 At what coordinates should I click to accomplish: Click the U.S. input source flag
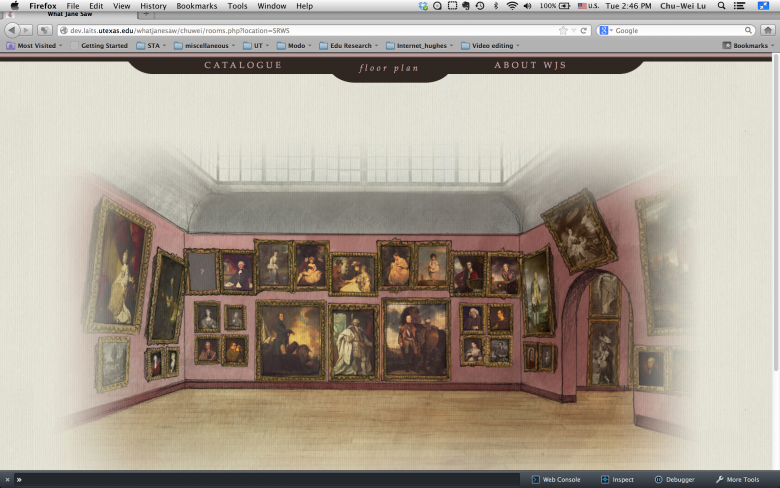pos(588,6)
